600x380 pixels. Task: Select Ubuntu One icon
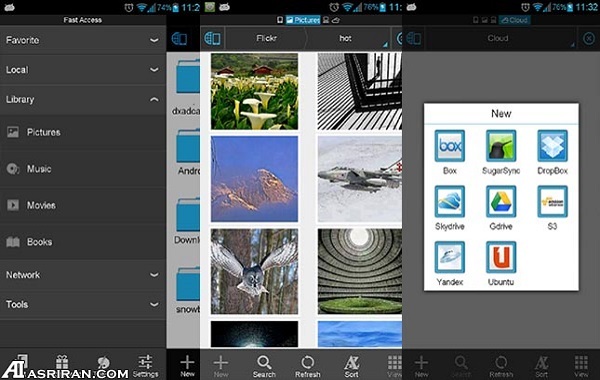click(501, 257)
